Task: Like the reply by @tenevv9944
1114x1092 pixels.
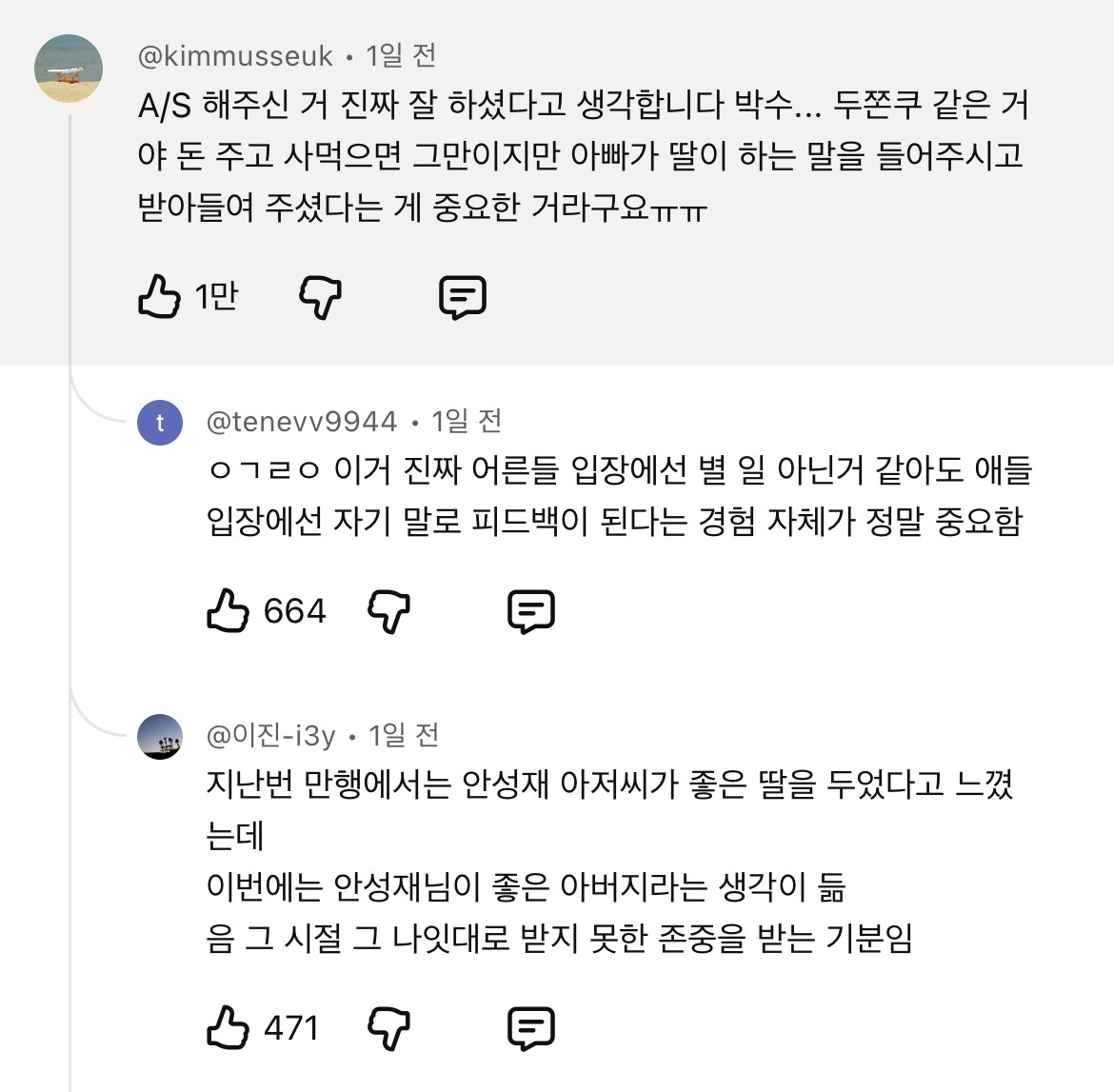Action: (x=229, y=611)
